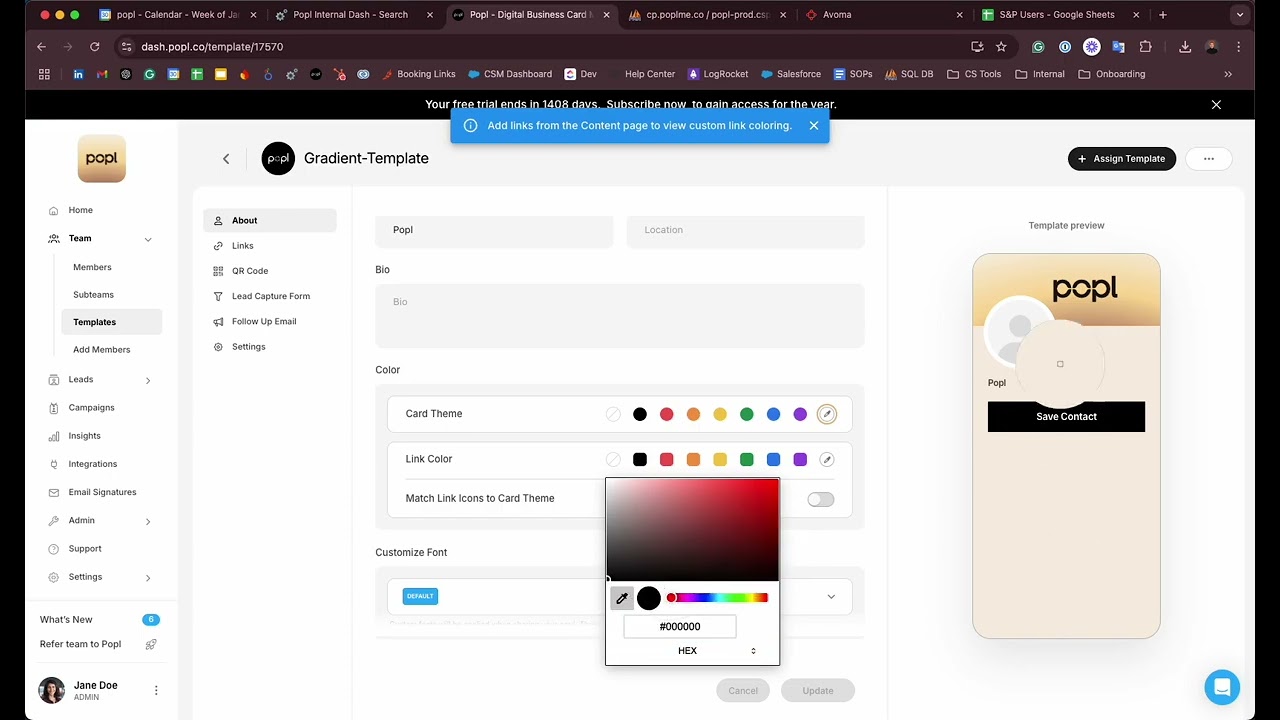Open the CS Tools bookmark folder
The image size is (1280, 720).
point(974,74)
